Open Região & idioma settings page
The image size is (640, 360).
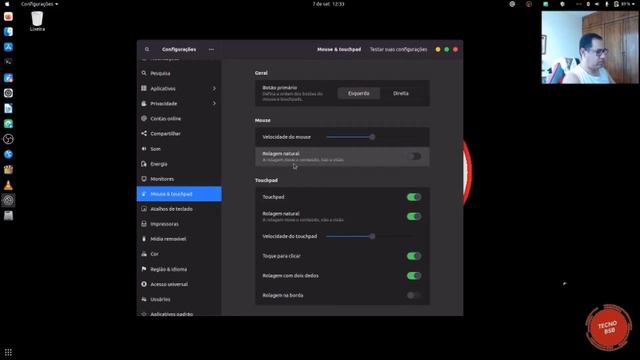(179, 269)
